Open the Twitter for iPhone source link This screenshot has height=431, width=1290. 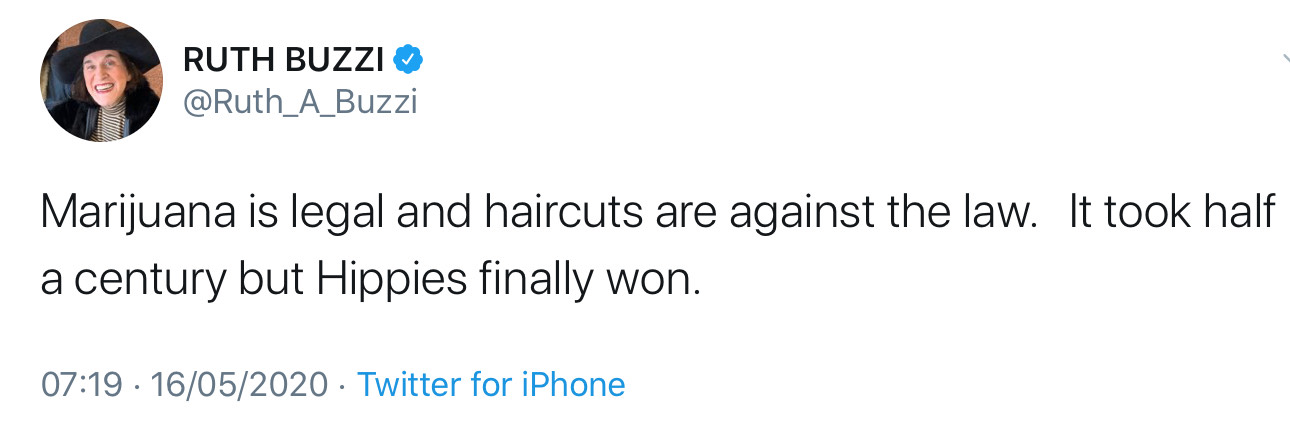491,385
